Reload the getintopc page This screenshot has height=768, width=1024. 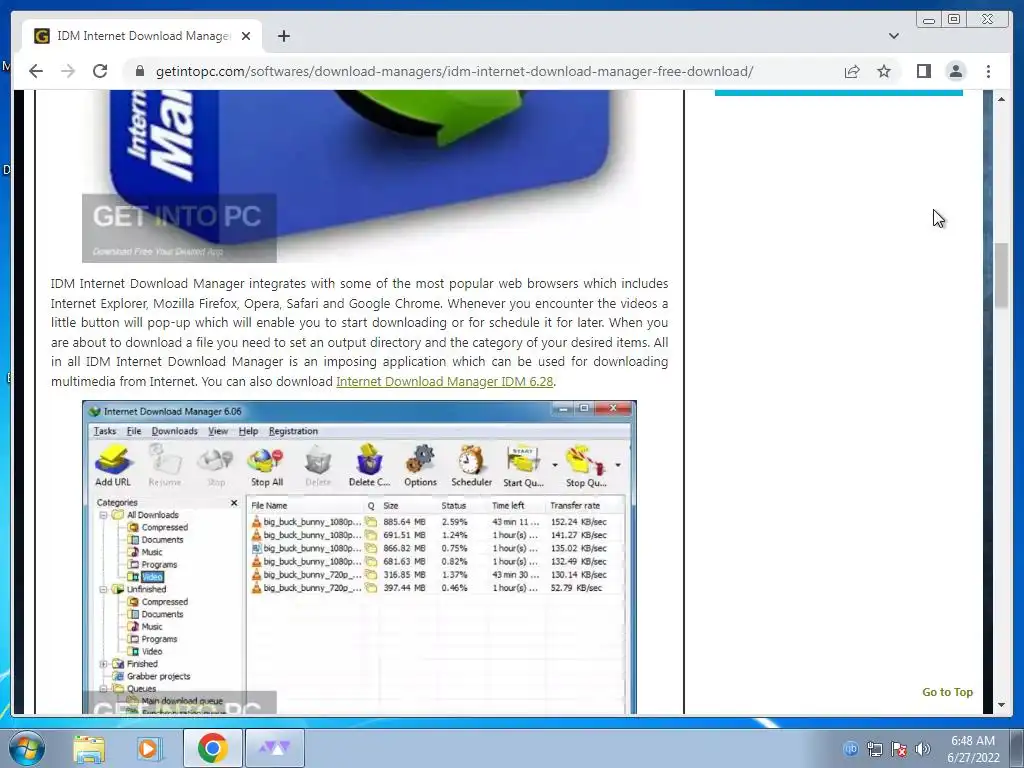click(100, 71)
